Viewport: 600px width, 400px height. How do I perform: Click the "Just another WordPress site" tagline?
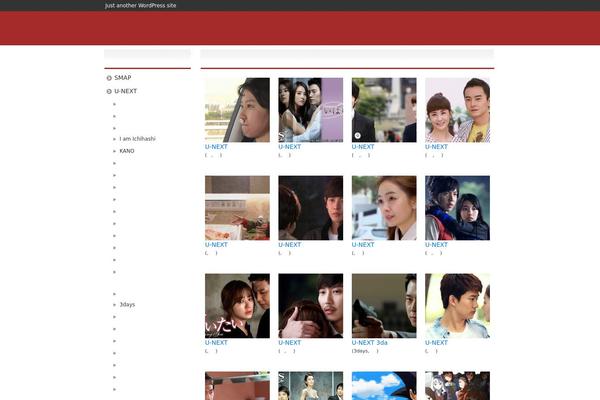140,5
